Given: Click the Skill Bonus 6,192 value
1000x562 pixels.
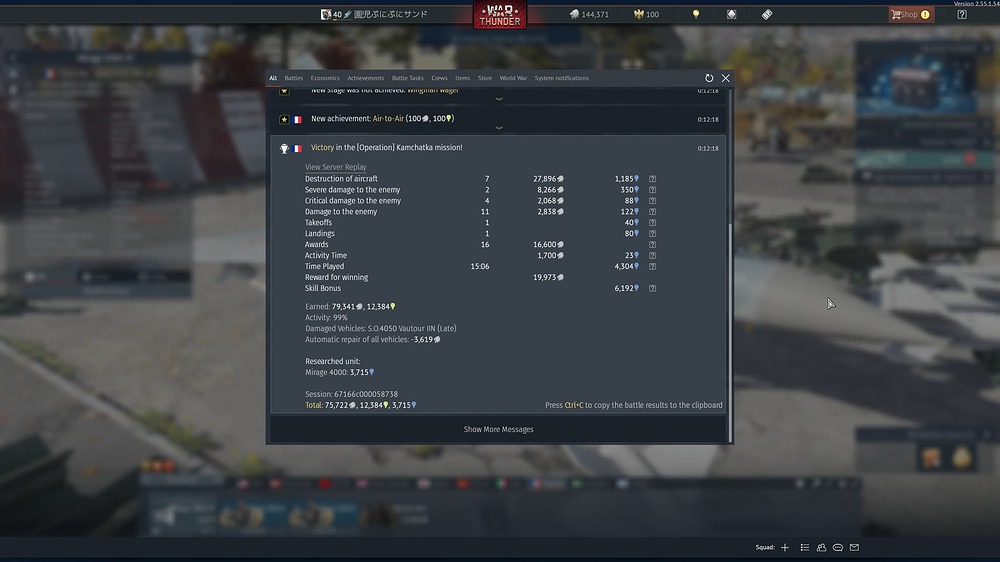Looking at the screenshot, I should click(626, 288).
